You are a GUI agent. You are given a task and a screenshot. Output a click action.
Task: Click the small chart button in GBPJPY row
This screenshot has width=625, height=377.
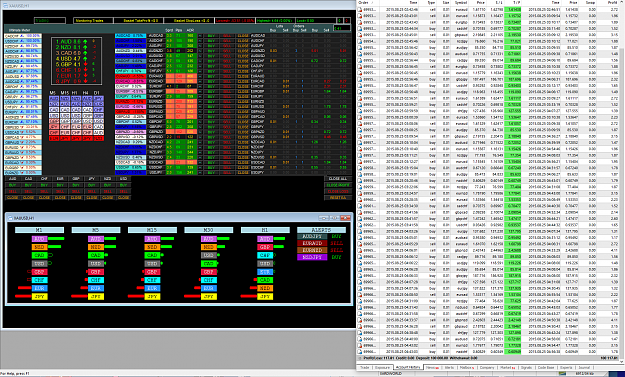click(200, 127)
